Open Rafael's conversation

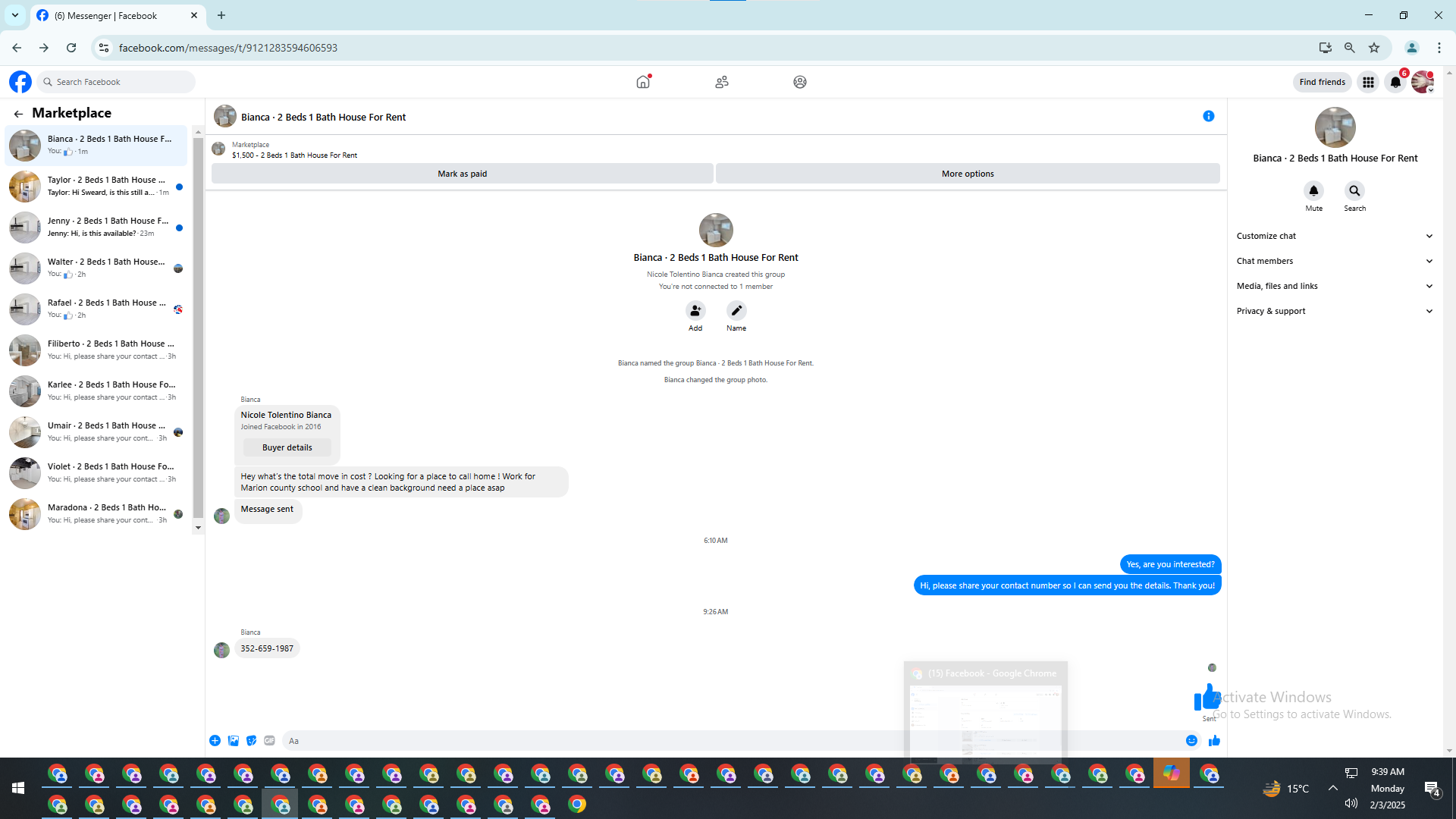coord(96,309)
